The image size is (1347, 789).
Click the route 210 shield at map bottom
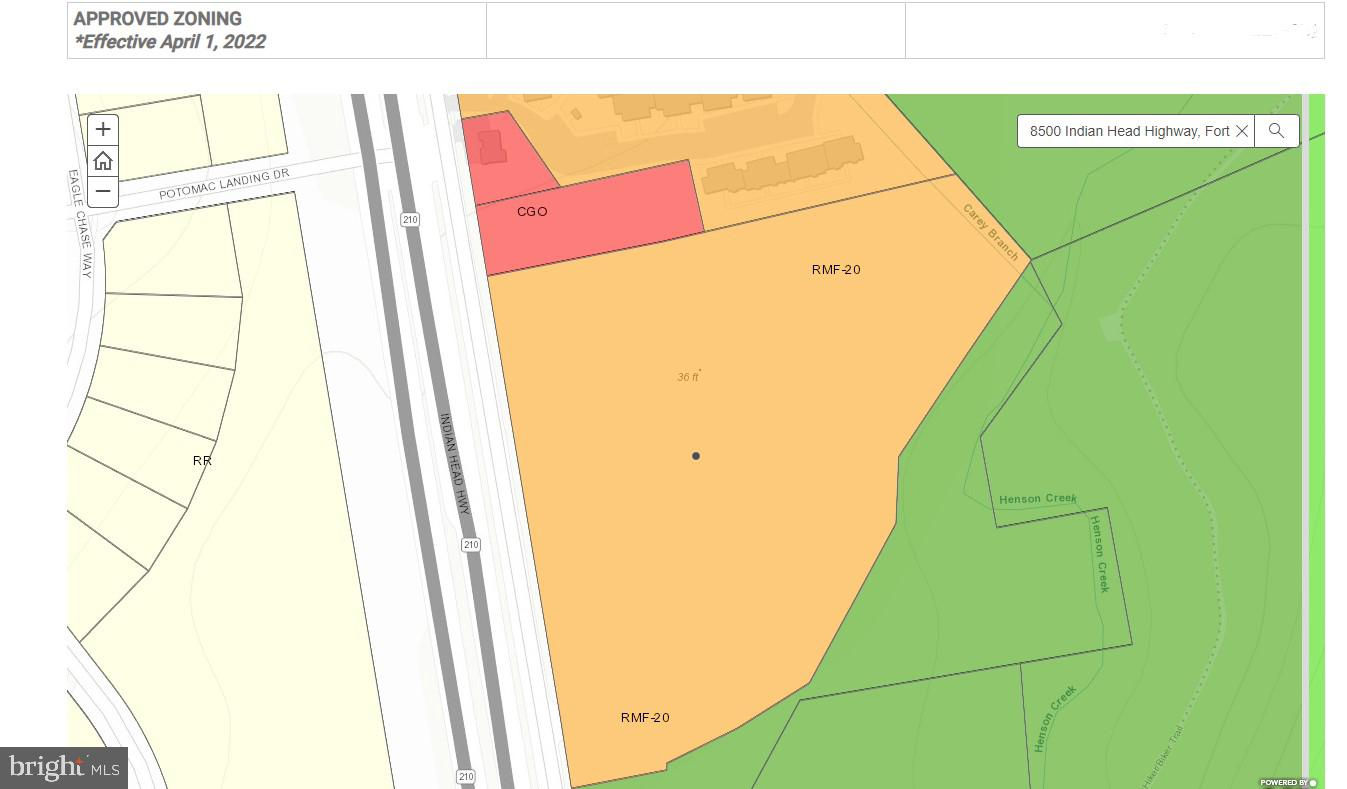coord(466,776)
